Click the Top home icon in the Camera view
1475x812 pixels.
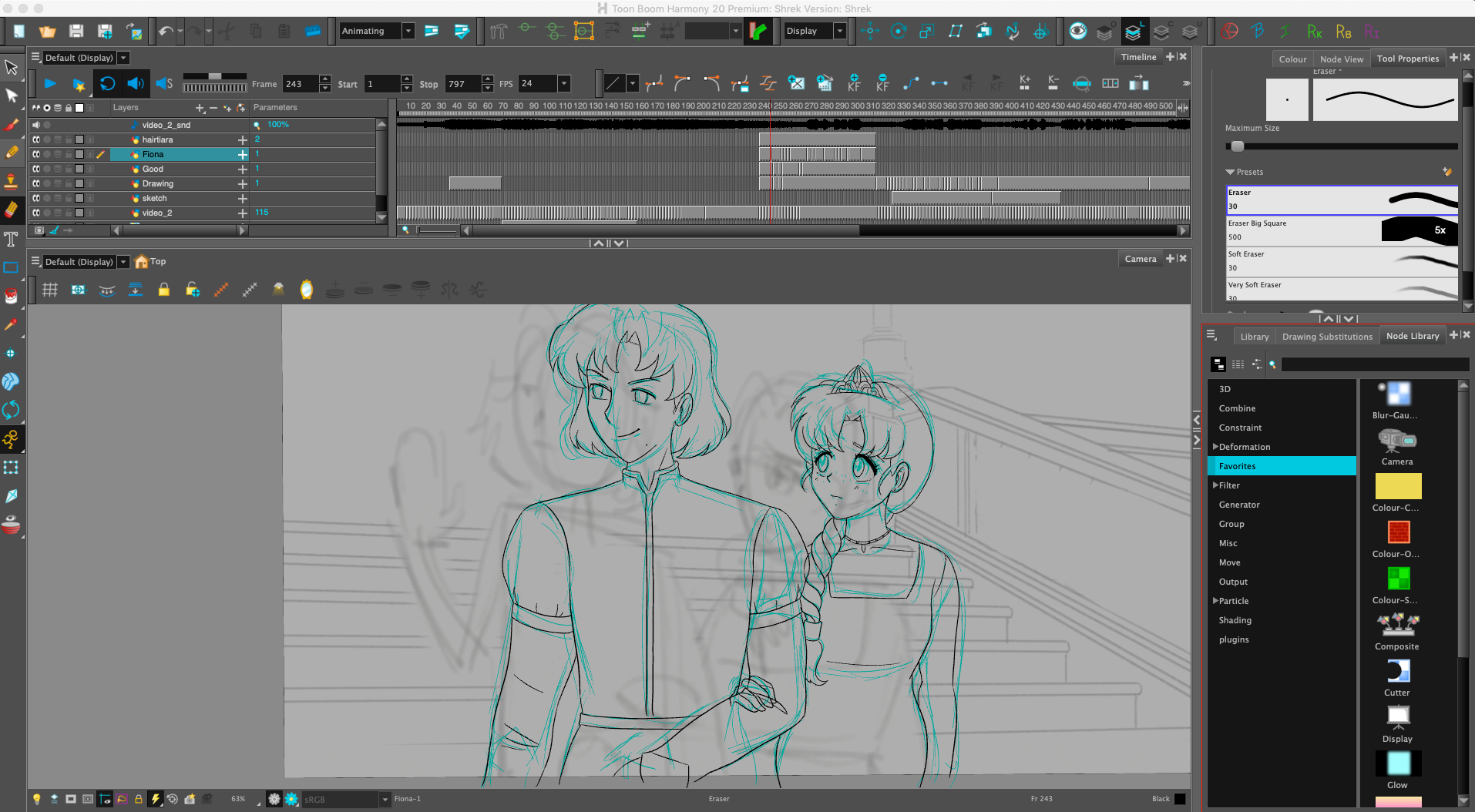click(141, 262)
